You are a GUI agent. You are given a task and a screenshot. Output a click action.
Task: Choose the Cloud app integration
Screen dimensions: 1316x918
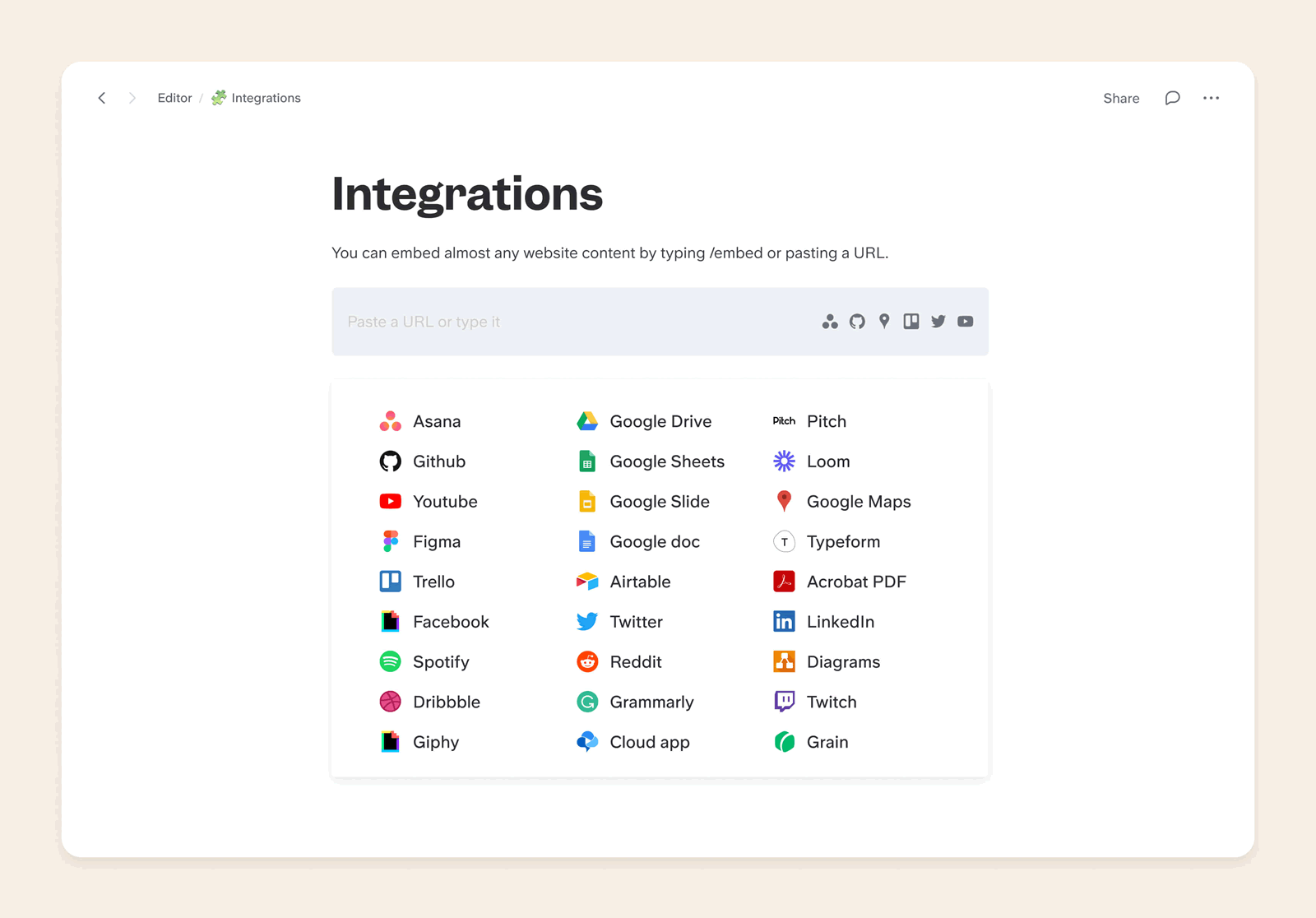[x=633, y=742]
